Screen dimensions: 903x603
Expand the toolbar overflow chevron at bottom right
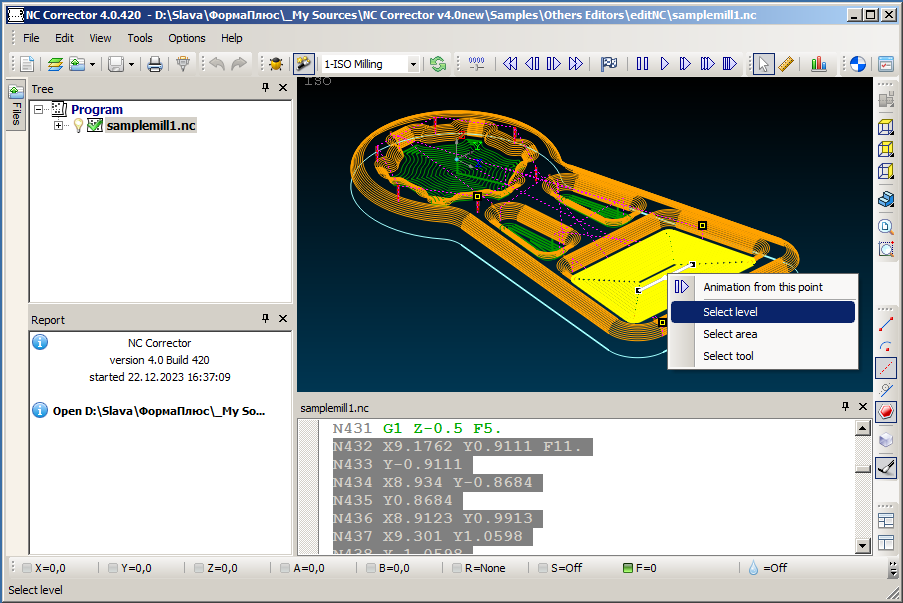(893, 568)
